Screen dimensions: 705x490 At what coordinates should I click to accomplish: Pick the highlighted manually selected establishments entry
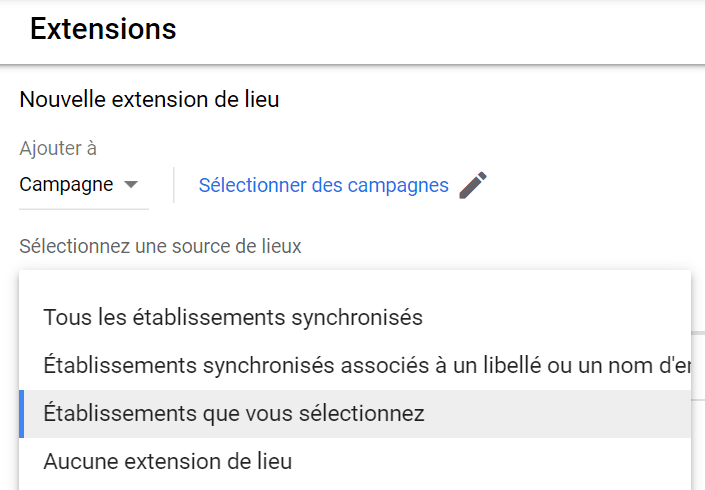click(234, 414)
